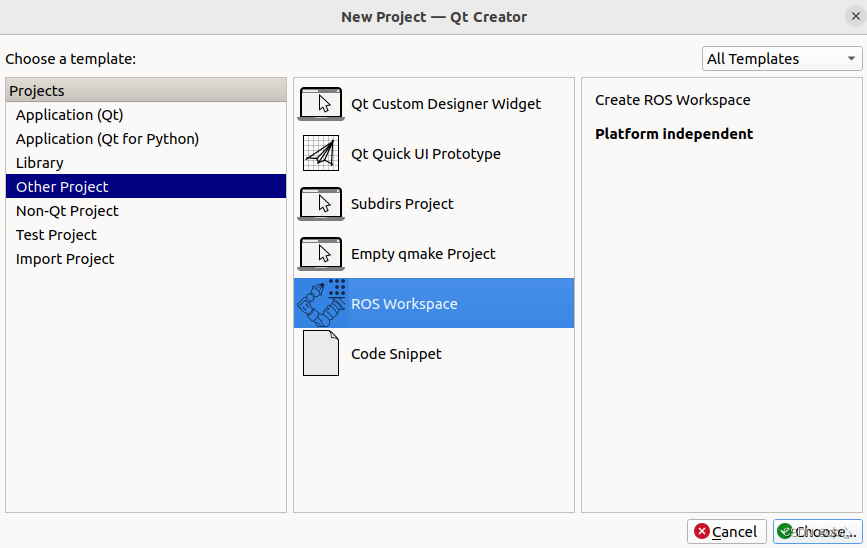Viewport: 867px width, 548px height.
Task: Choose the Import Project category
Action: click(x=146, y=259)
